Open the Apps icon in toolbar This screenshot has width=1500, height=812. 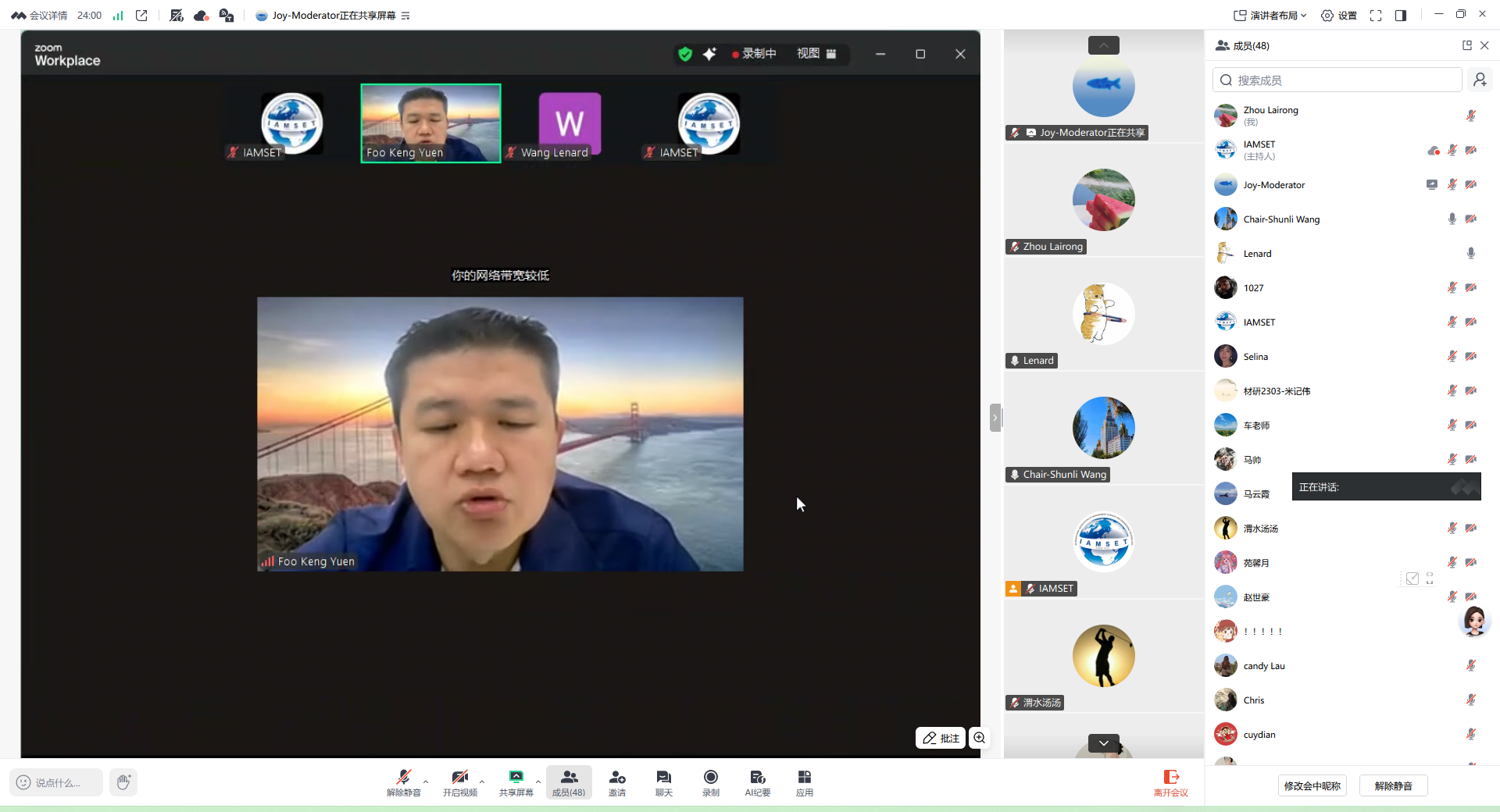point(804,782)
